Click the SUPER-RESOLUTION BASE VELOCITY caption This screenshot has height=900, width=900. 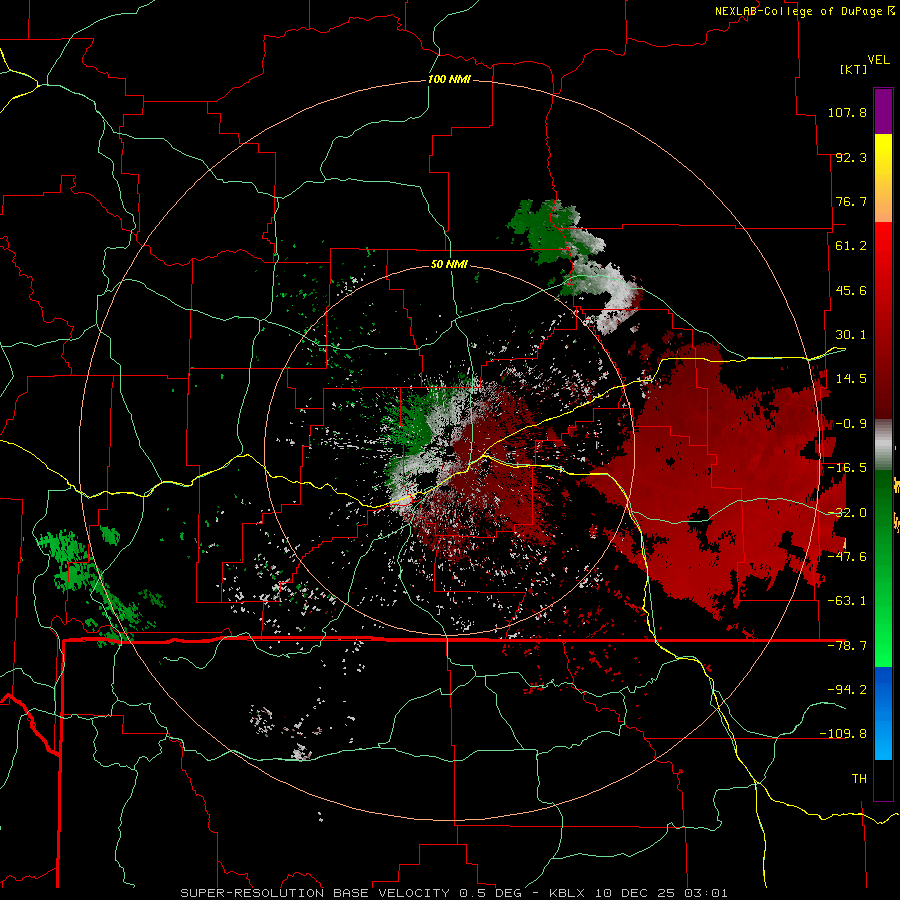tap(315, 893)
